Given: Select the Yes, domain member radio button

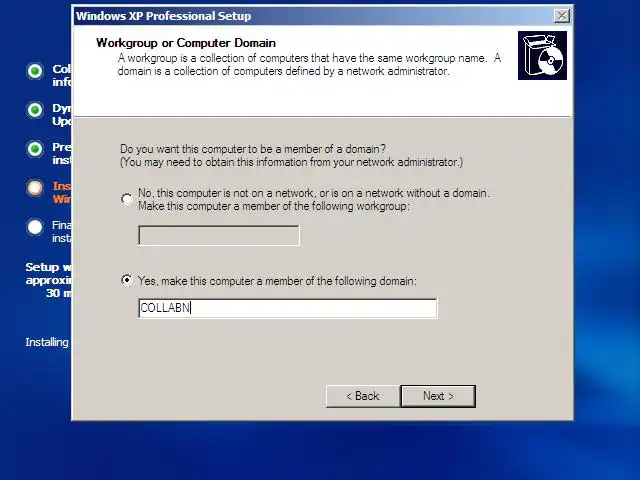Looking at the screenshot, I should pyautogui.click(x=127, y=280).
